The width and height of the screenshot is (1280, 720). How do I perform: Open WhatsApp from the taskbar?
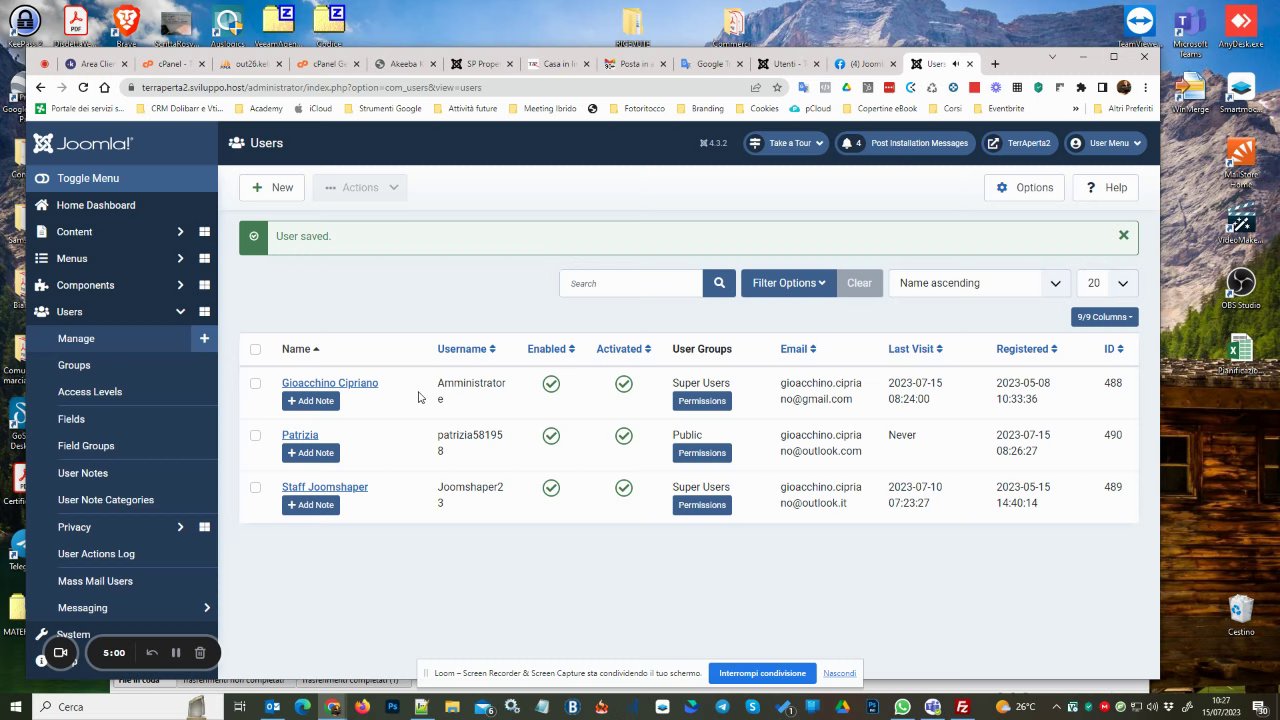(x=903, y=707)
